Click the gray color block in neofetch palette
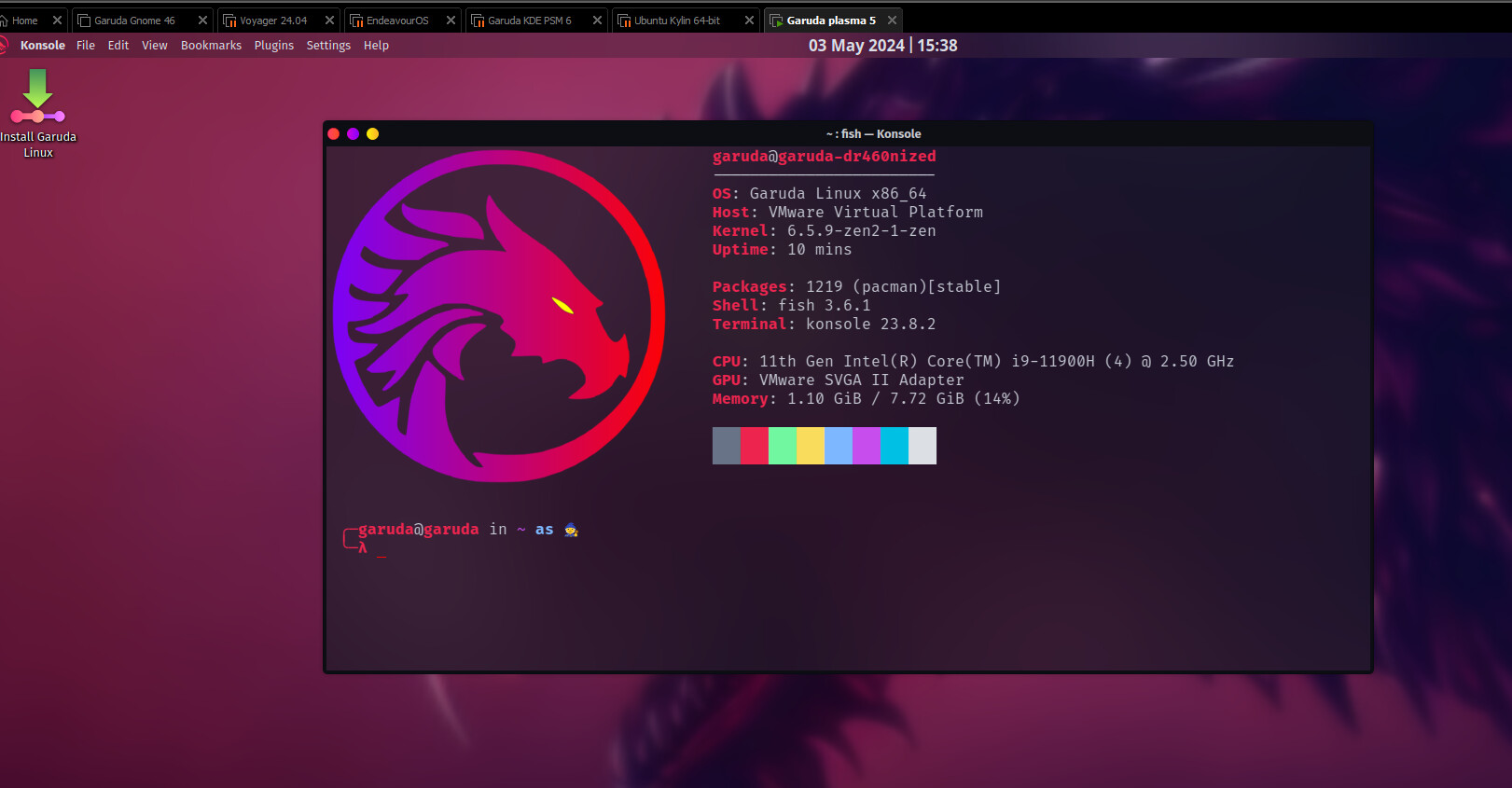This screenshot has height=788, width=1512. [x=727, y=446]
